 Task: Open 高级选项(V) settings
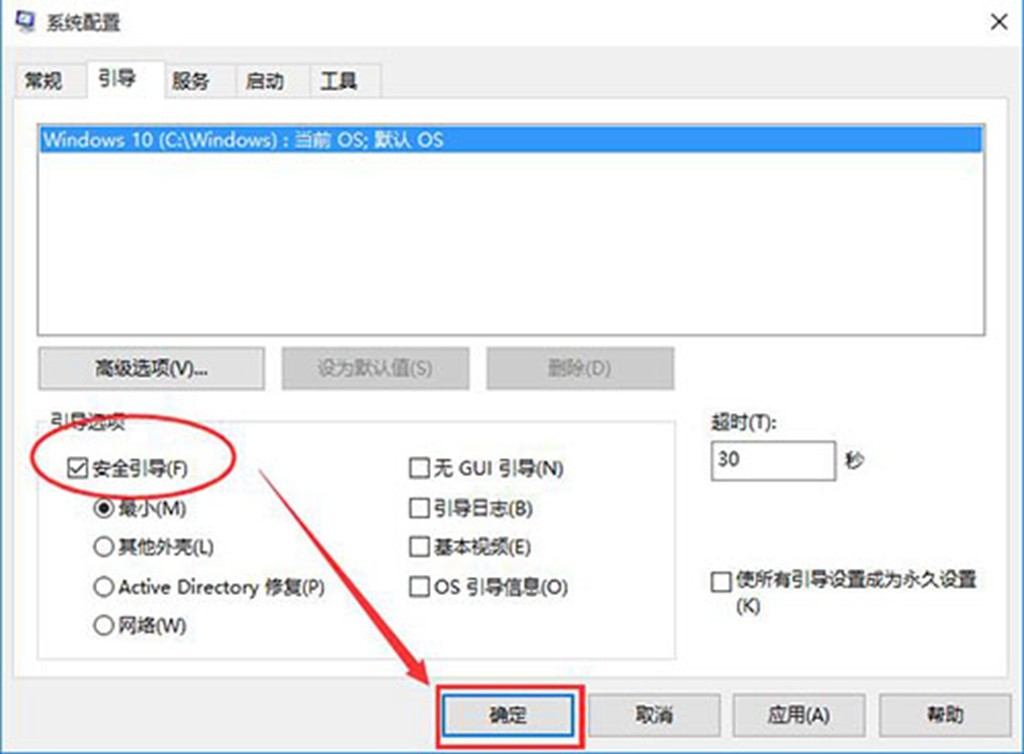tap(151, 368)
